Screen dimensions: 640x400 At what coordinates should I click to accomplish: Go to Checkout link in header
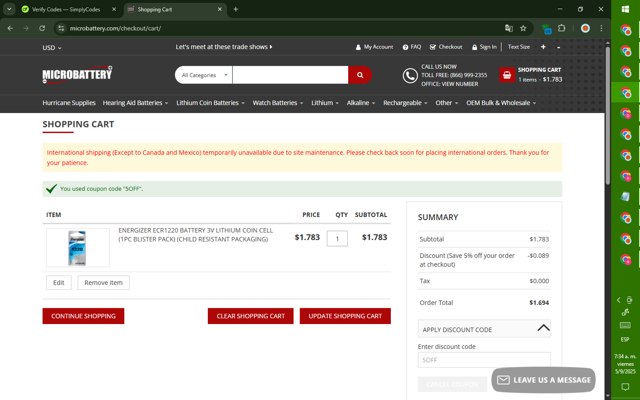(x=446, y=47)
